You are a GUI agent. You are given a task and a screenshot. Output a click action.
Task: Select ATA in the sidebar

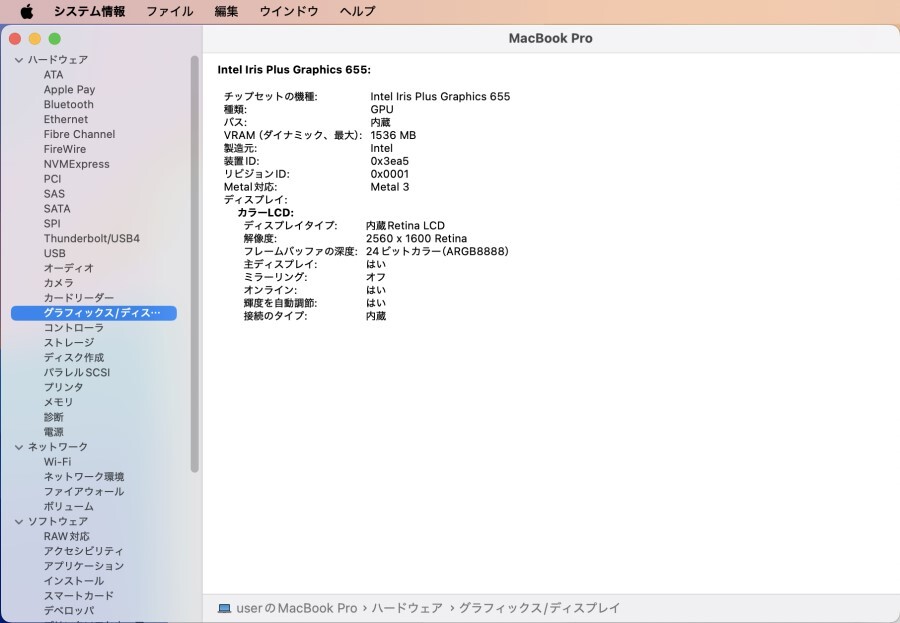(x=53, y=75)
